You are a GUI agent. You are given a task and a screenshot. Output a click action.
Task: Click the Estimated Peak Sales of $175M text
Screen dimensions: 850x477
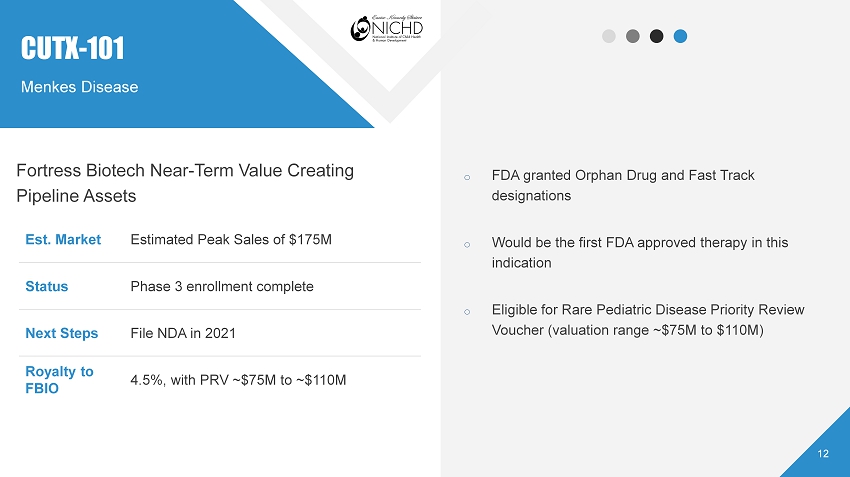[231, 240]
